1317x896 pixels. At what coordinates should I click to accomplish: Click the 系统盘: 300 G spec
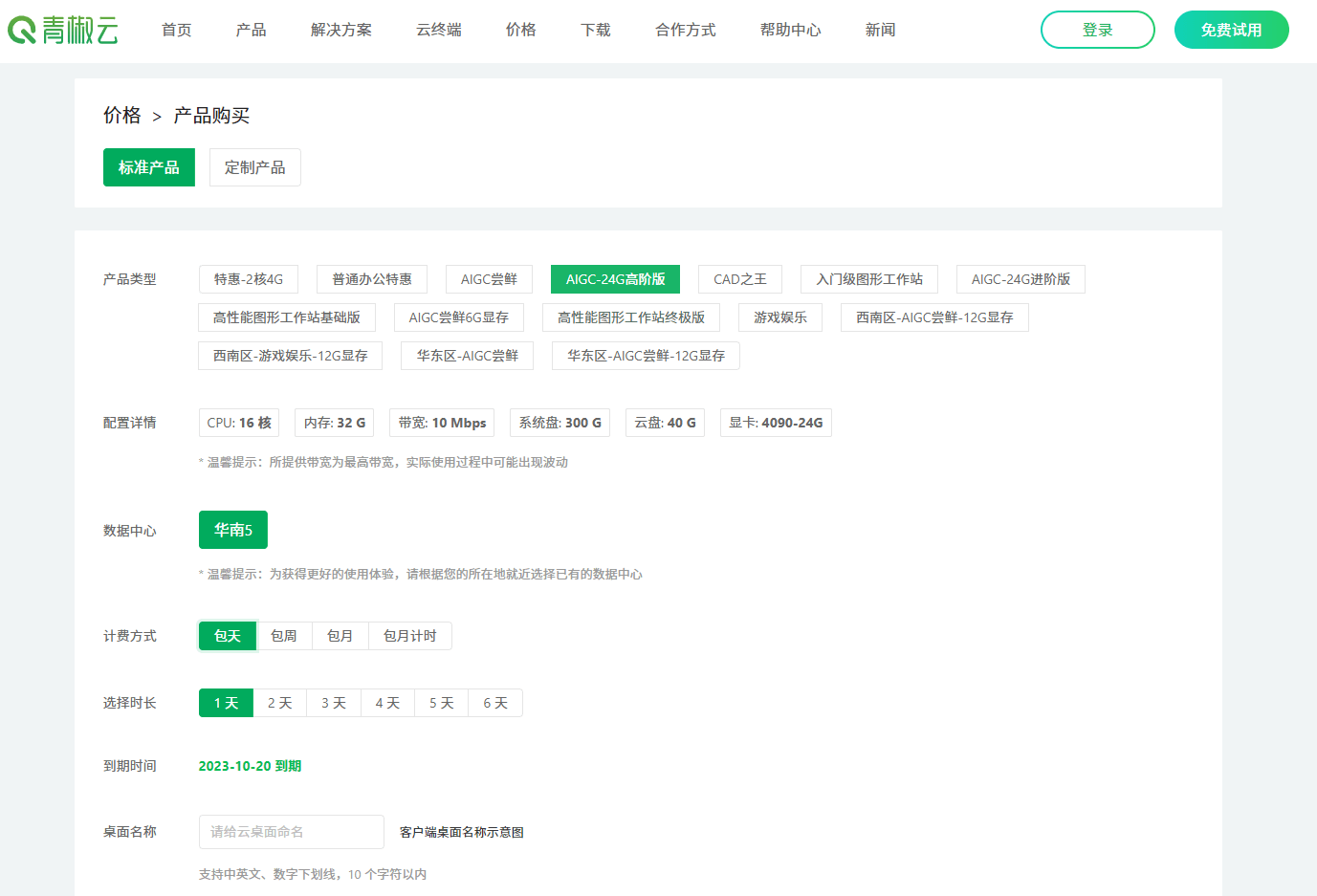(x=560, y=423)
